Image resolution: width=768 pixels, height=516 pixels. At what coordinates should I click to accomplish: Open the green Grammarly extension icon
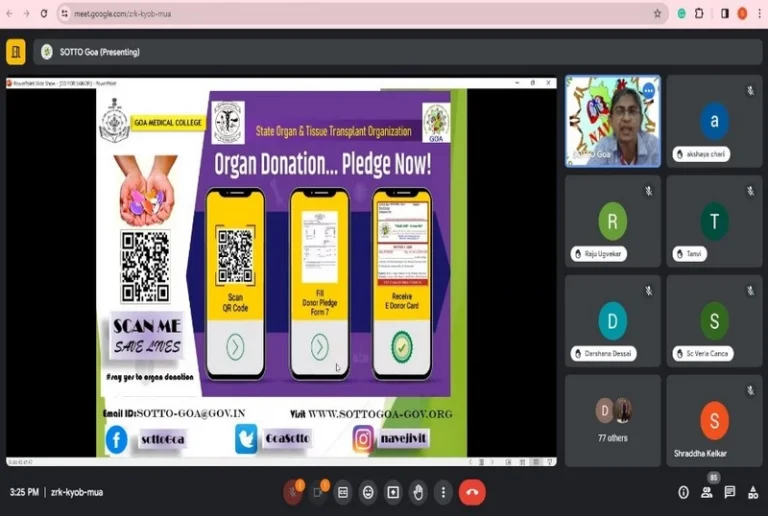[x=681, y=14]
